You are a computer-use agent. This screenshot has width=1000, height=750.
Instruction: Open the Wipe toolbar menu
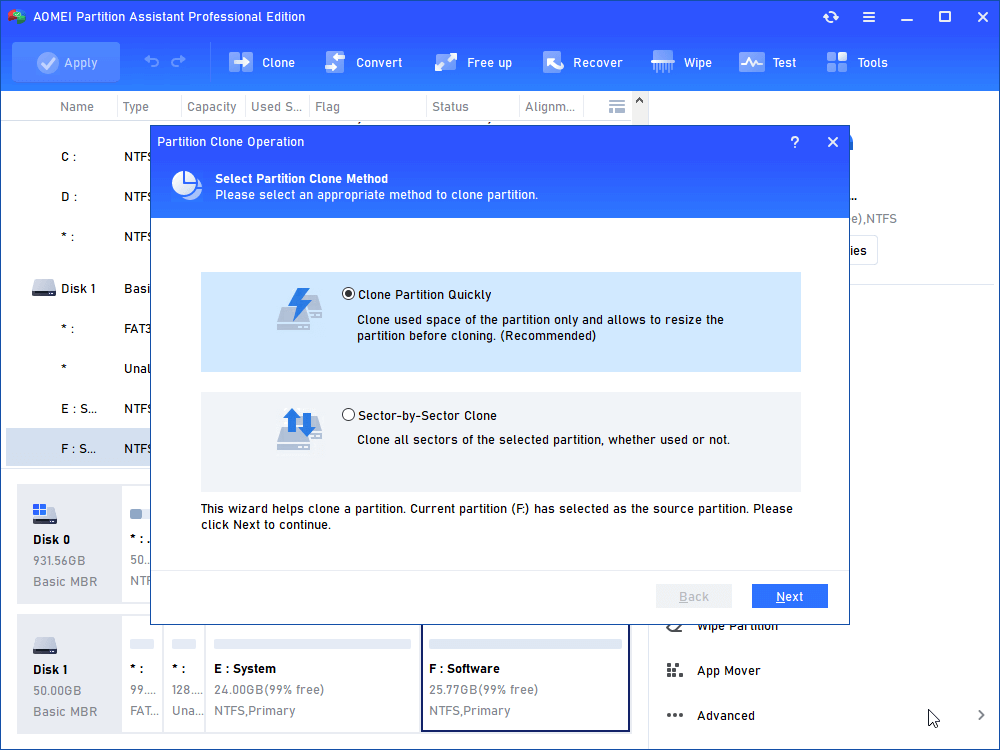point(681,62)
